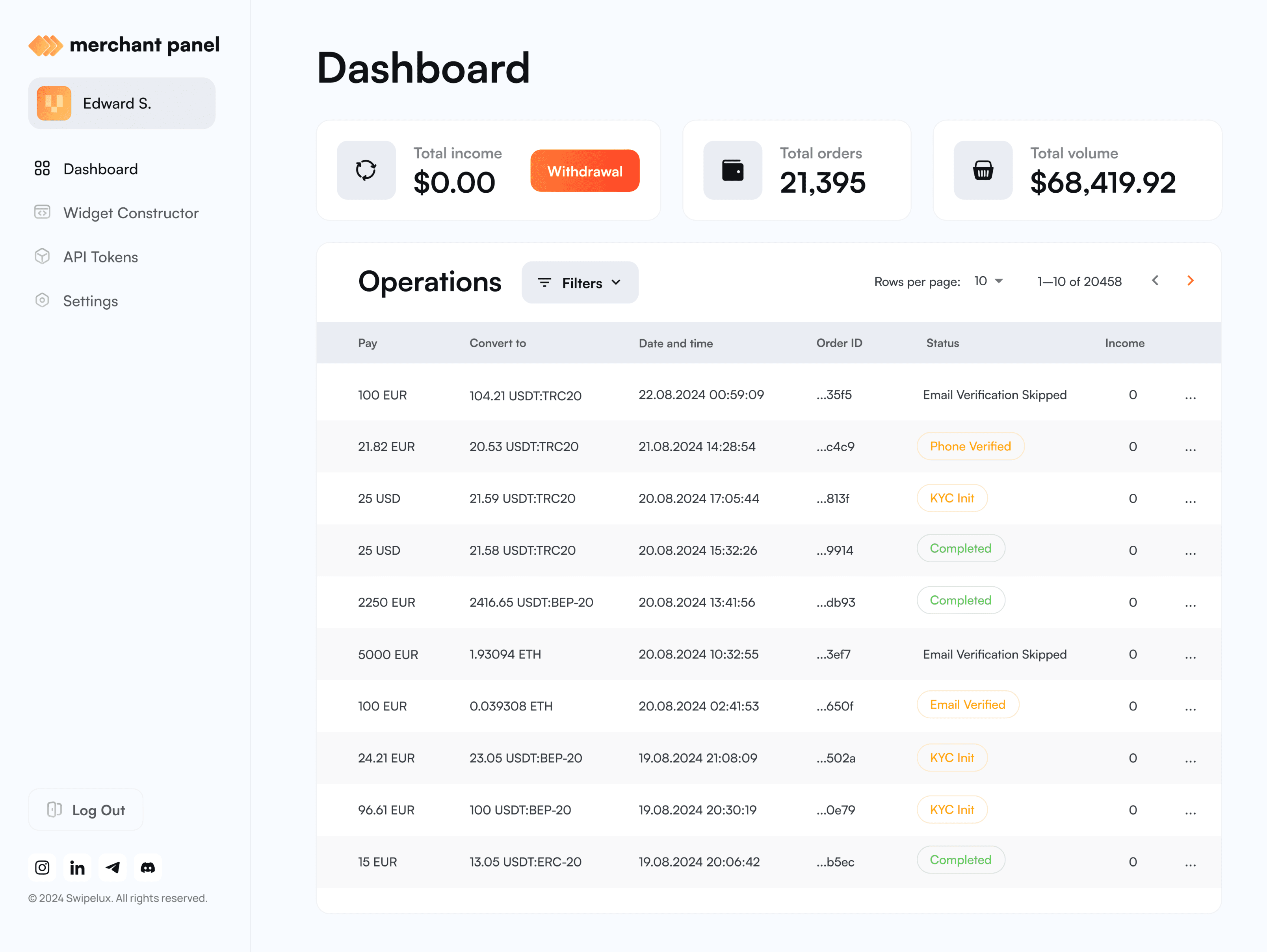1267x952 pixels.
Task: Open the Edward S. profile card
Action: (x=122, y=103)
